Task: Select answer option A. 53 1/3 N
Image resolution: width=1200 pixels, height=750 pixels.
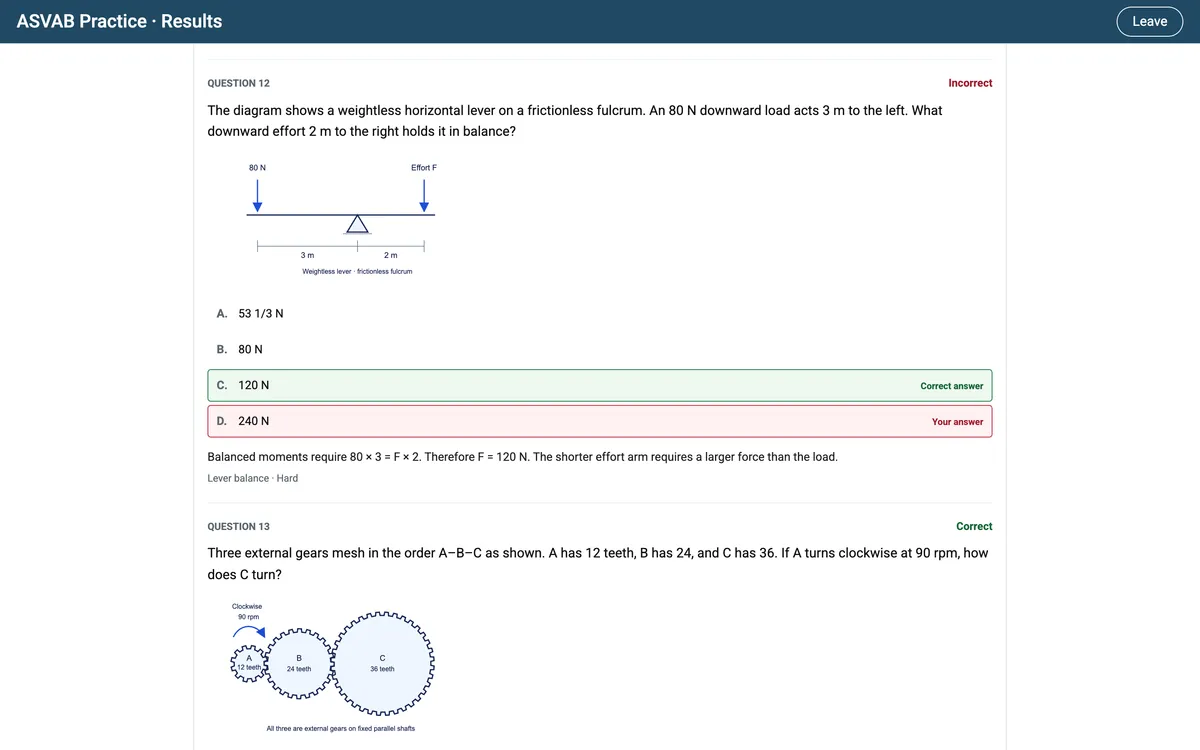Action: (599, 313)
